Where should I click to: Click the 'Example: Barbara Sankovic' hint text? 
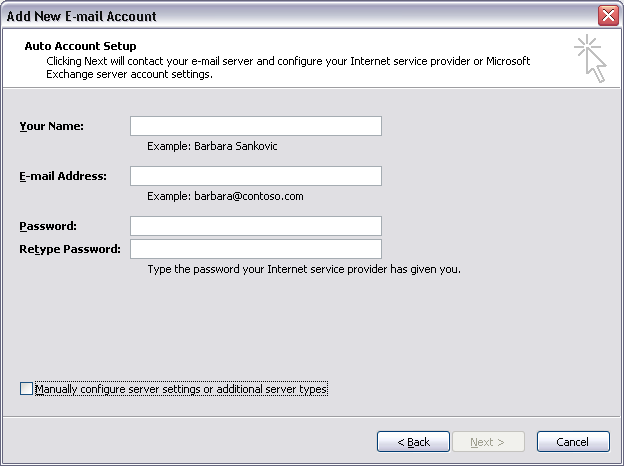(212, 146)
